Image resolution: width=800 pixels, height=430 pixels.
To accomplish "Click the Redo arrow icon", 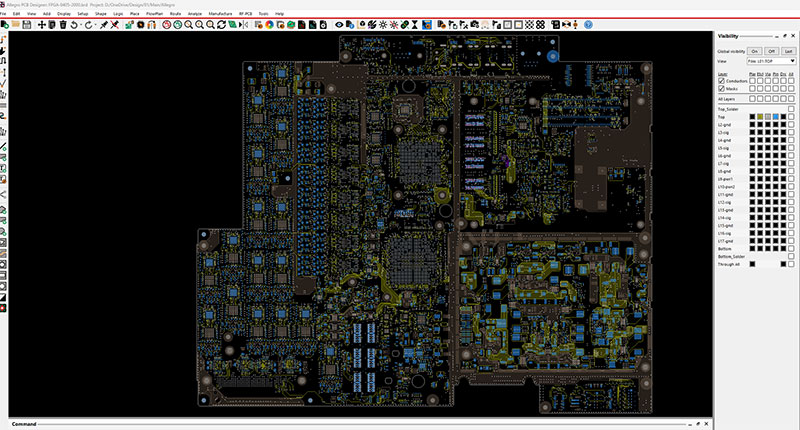I will tap(88, 24).
